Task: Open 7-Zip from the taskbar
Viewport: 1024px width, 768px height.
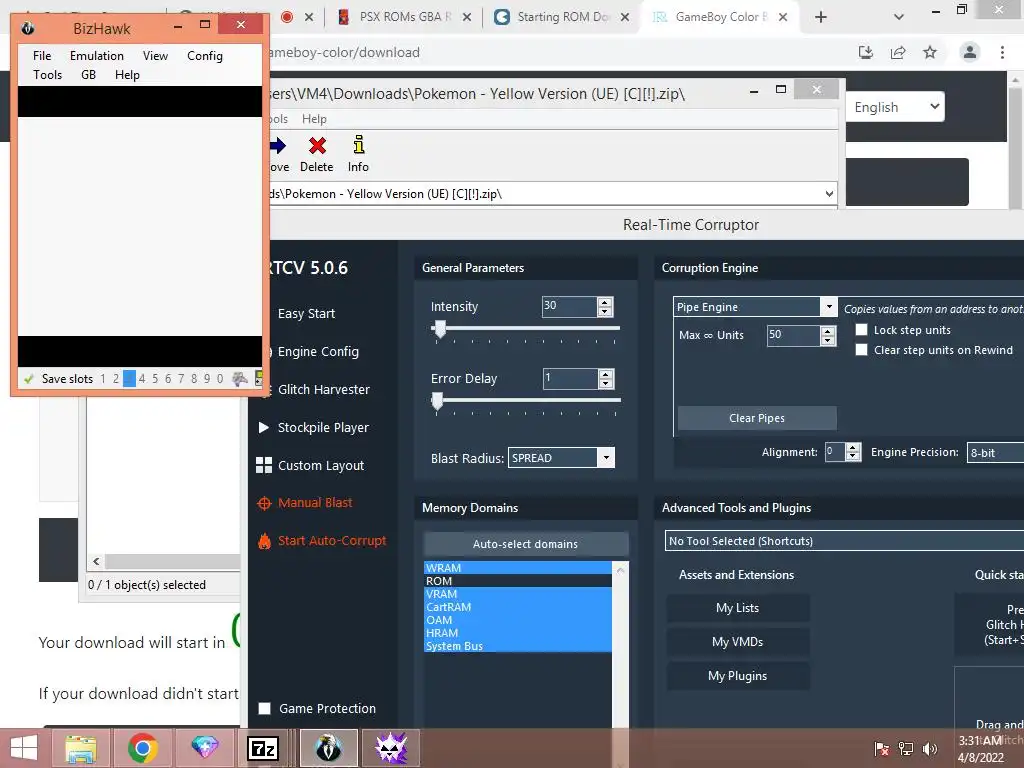Action: (x=263, y=748)
